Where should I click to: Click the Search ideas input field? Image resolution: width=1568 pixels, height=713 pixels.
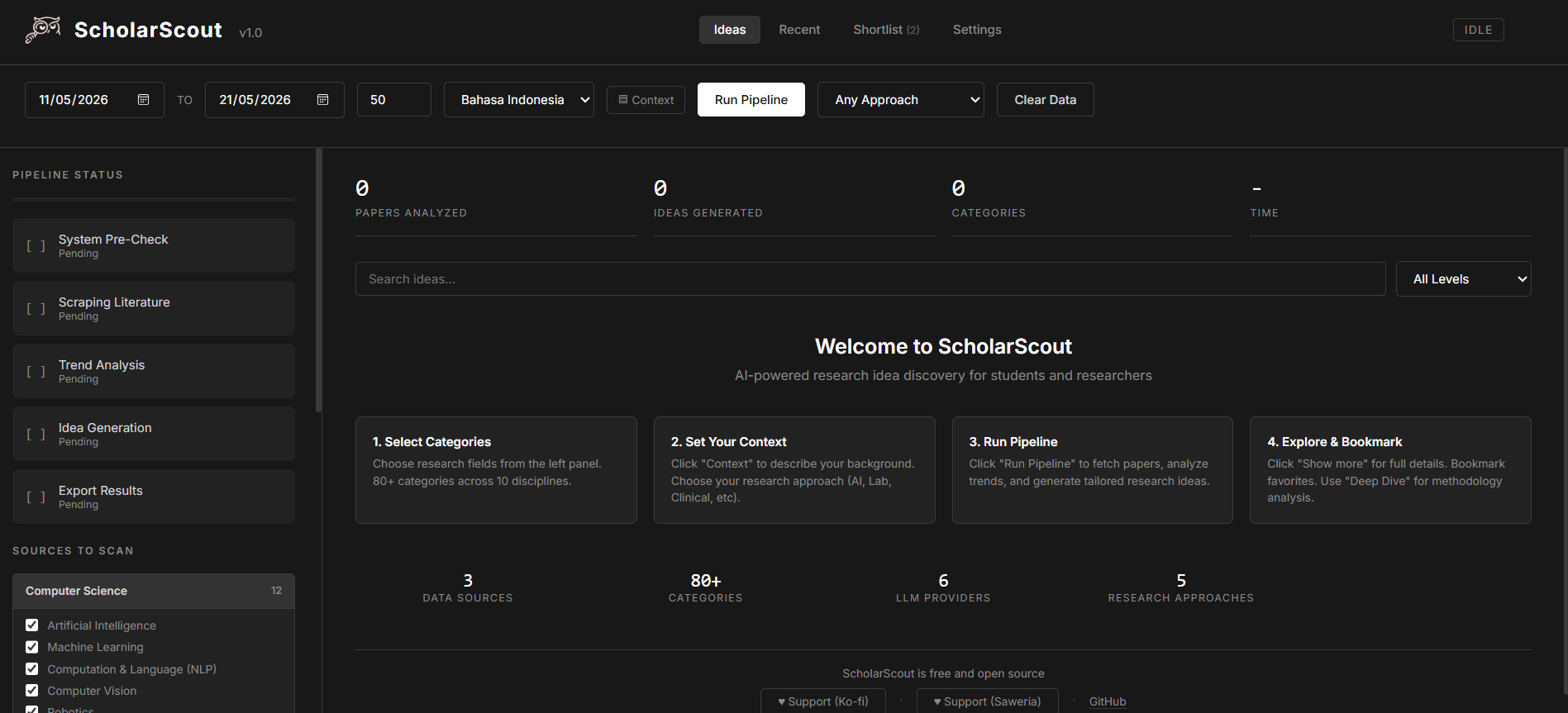(870, 279)
